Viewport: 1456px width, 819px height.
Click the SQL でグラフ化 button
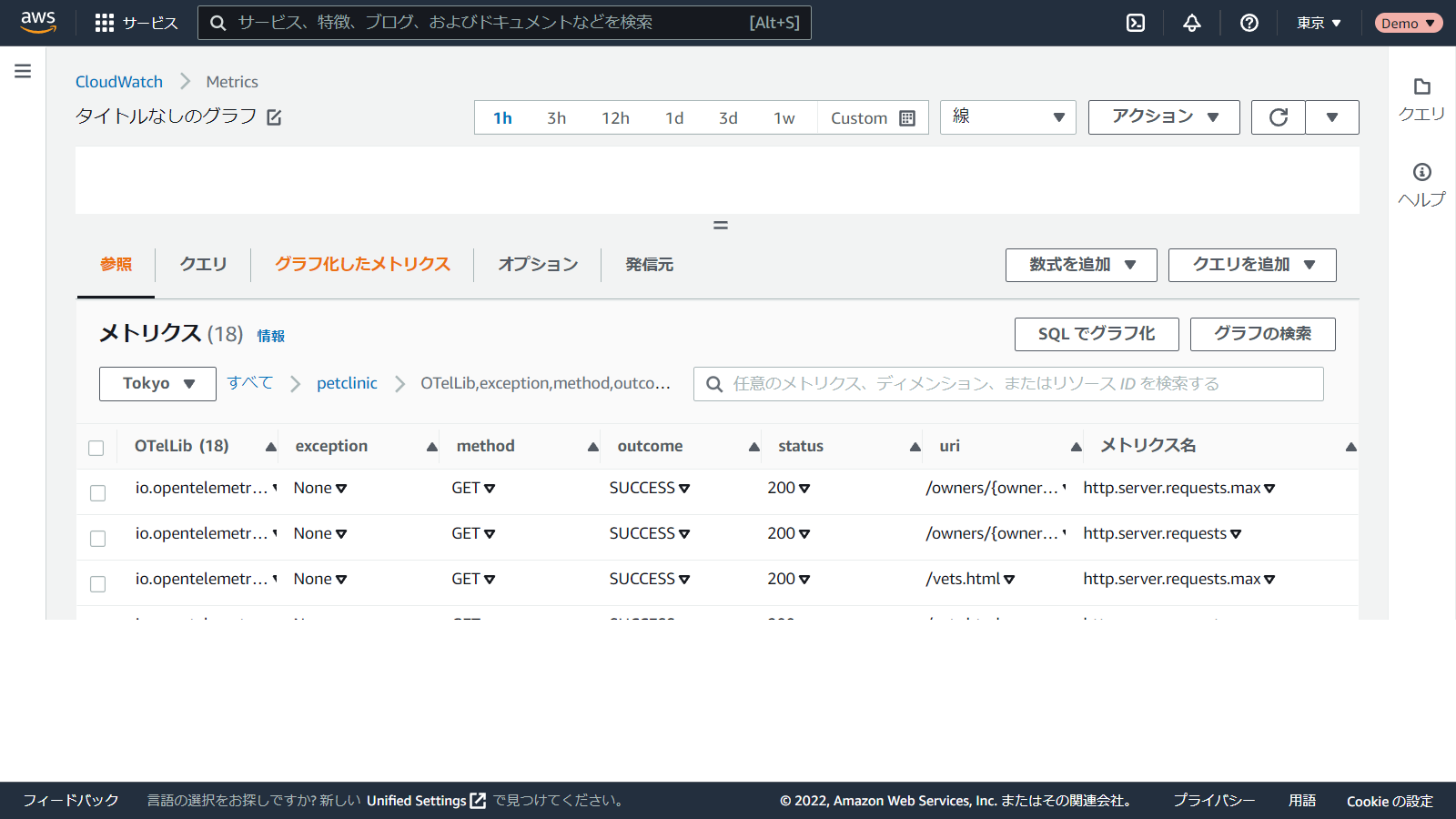point(1096,334)
